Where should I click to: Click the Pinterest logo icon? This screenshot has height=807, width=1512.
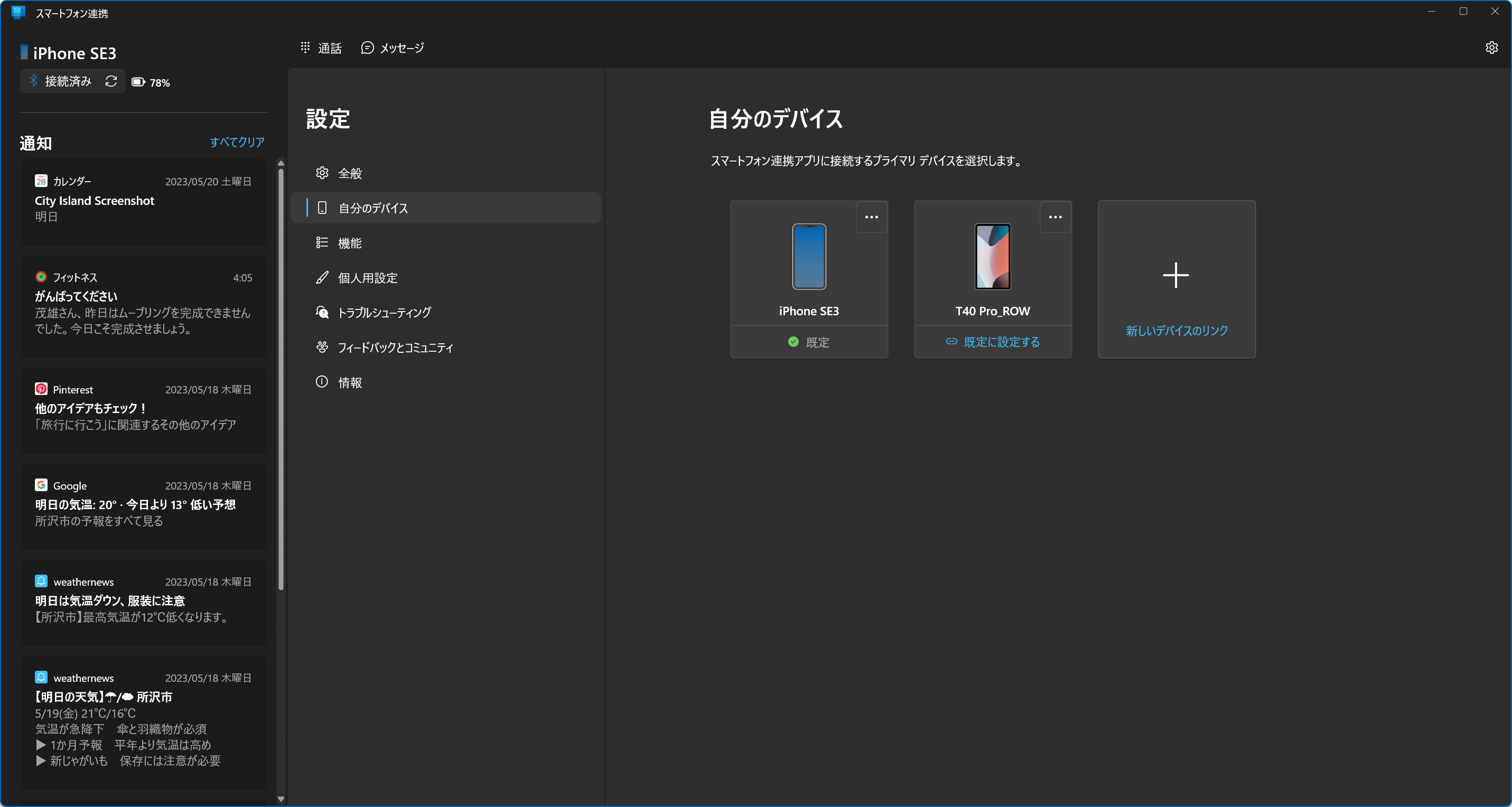(x=41, y=389)
